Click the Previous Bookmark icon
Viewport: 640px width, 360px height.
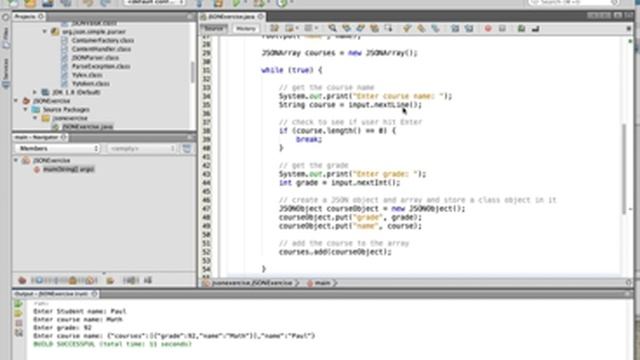pos(407,28)
